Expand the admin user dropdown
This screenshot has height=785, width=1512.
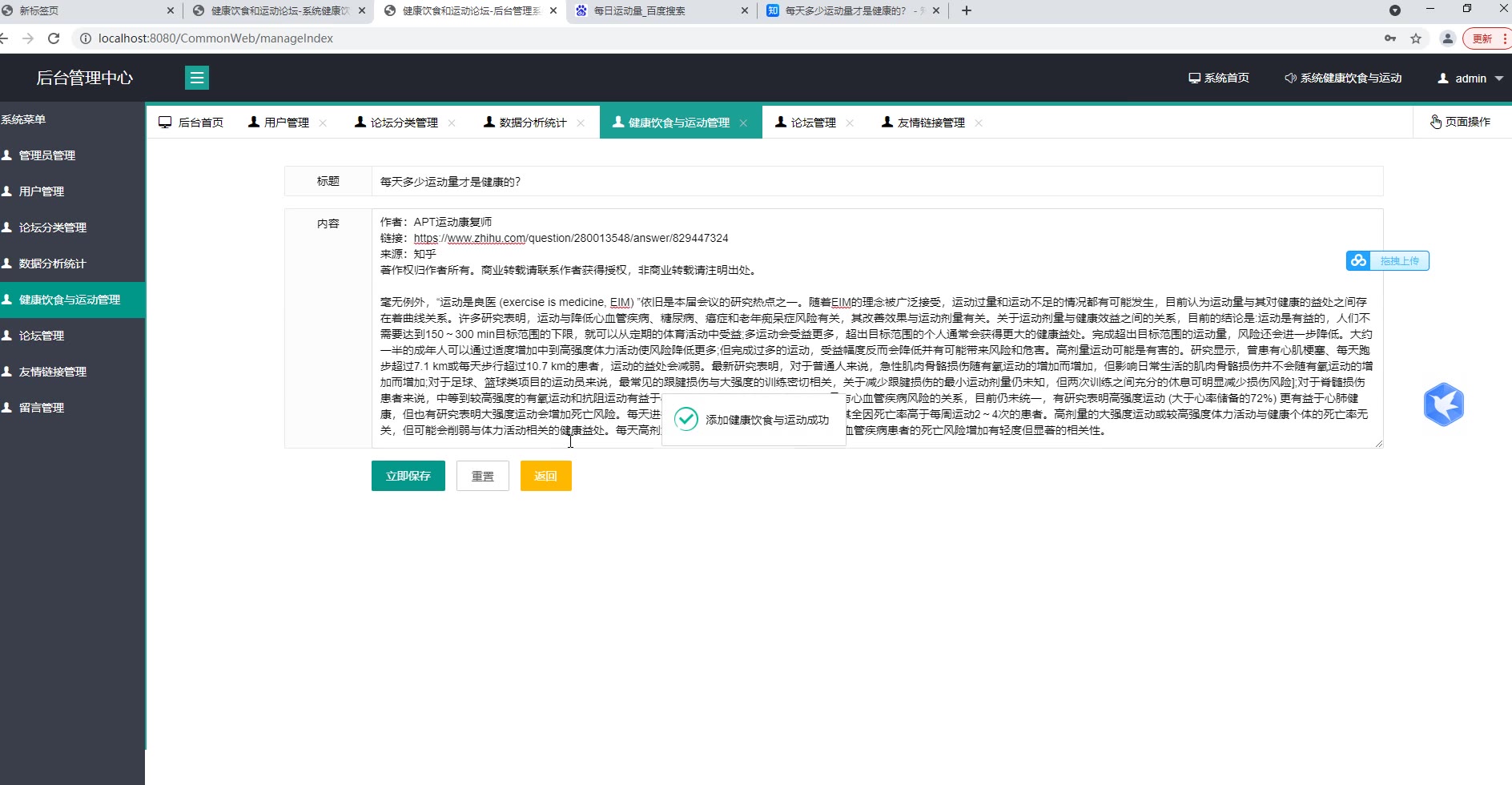(1470, 78)
